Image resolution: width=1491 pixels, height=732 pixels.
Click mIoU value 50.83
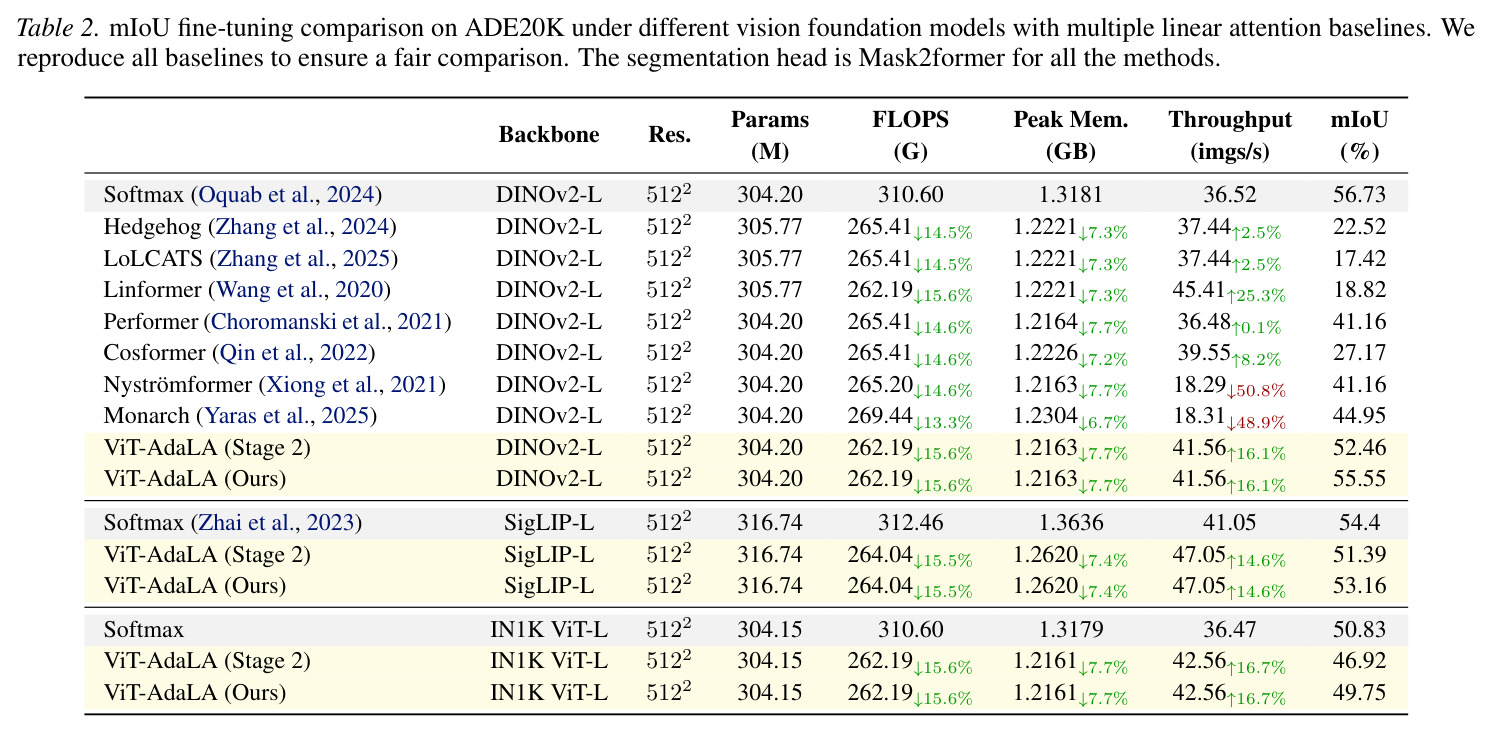click(x=1359, y=630)
